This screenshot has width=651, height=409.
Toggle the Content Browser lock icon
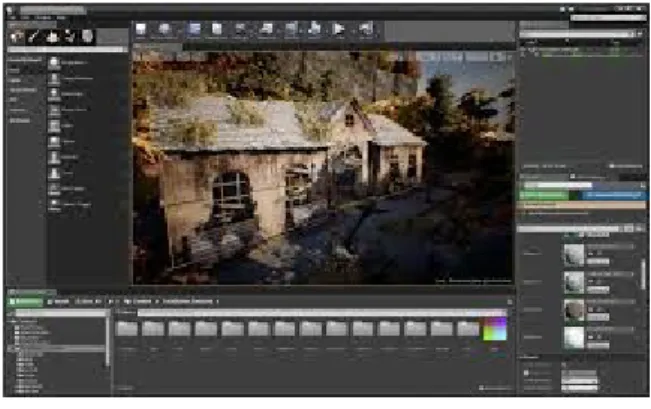(x=509, y=302)
